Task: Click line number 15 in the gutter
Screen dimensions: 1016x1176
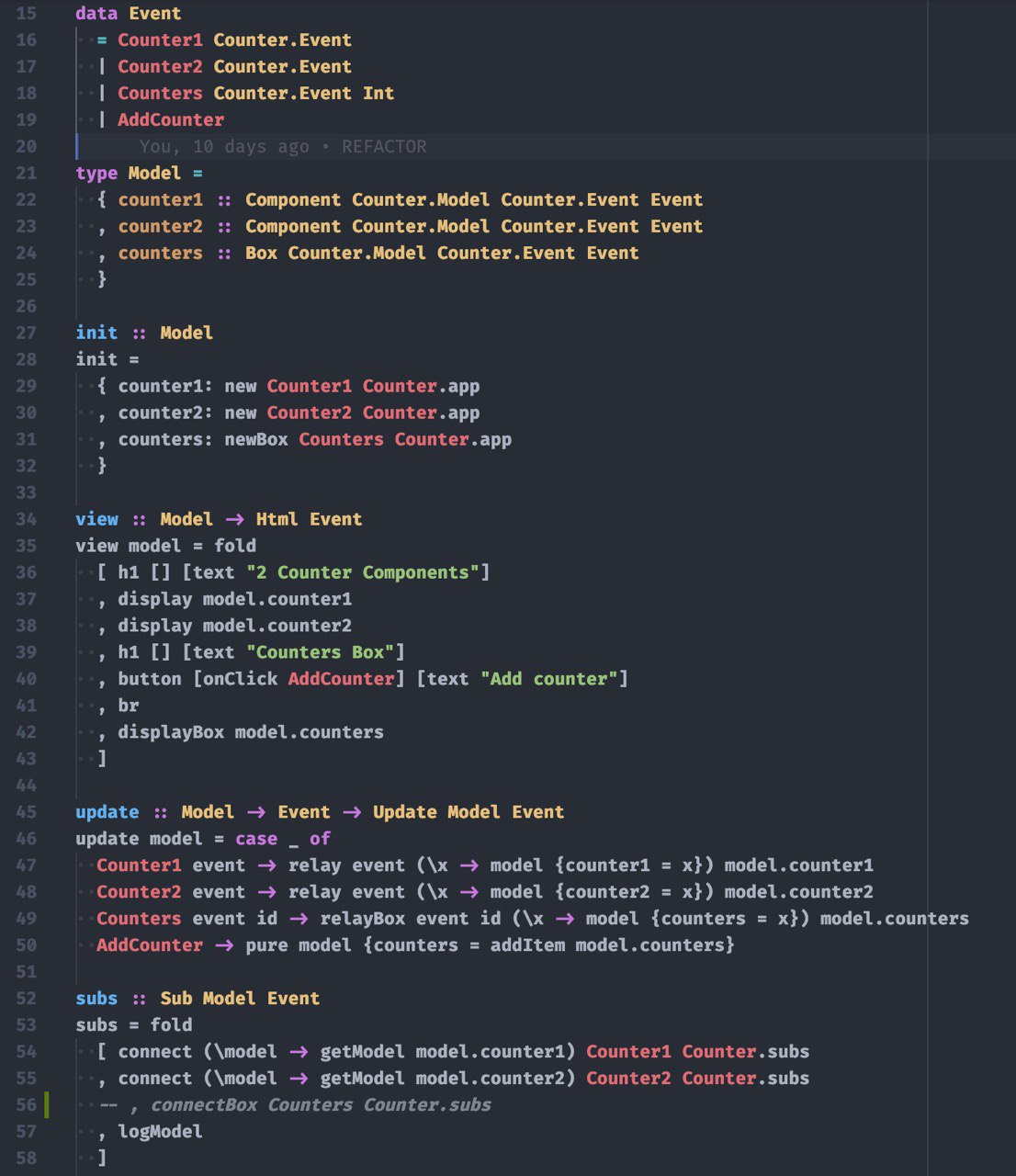Action: 27,14
